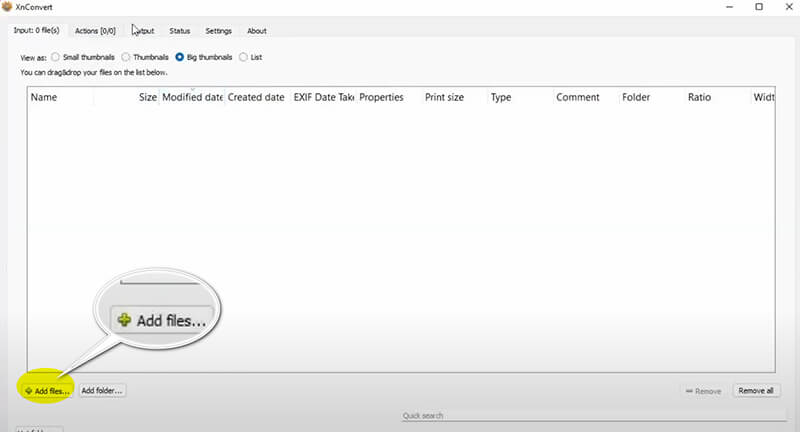Click the Add files... button
Screen dimensions: 800x432
(47, 391)
